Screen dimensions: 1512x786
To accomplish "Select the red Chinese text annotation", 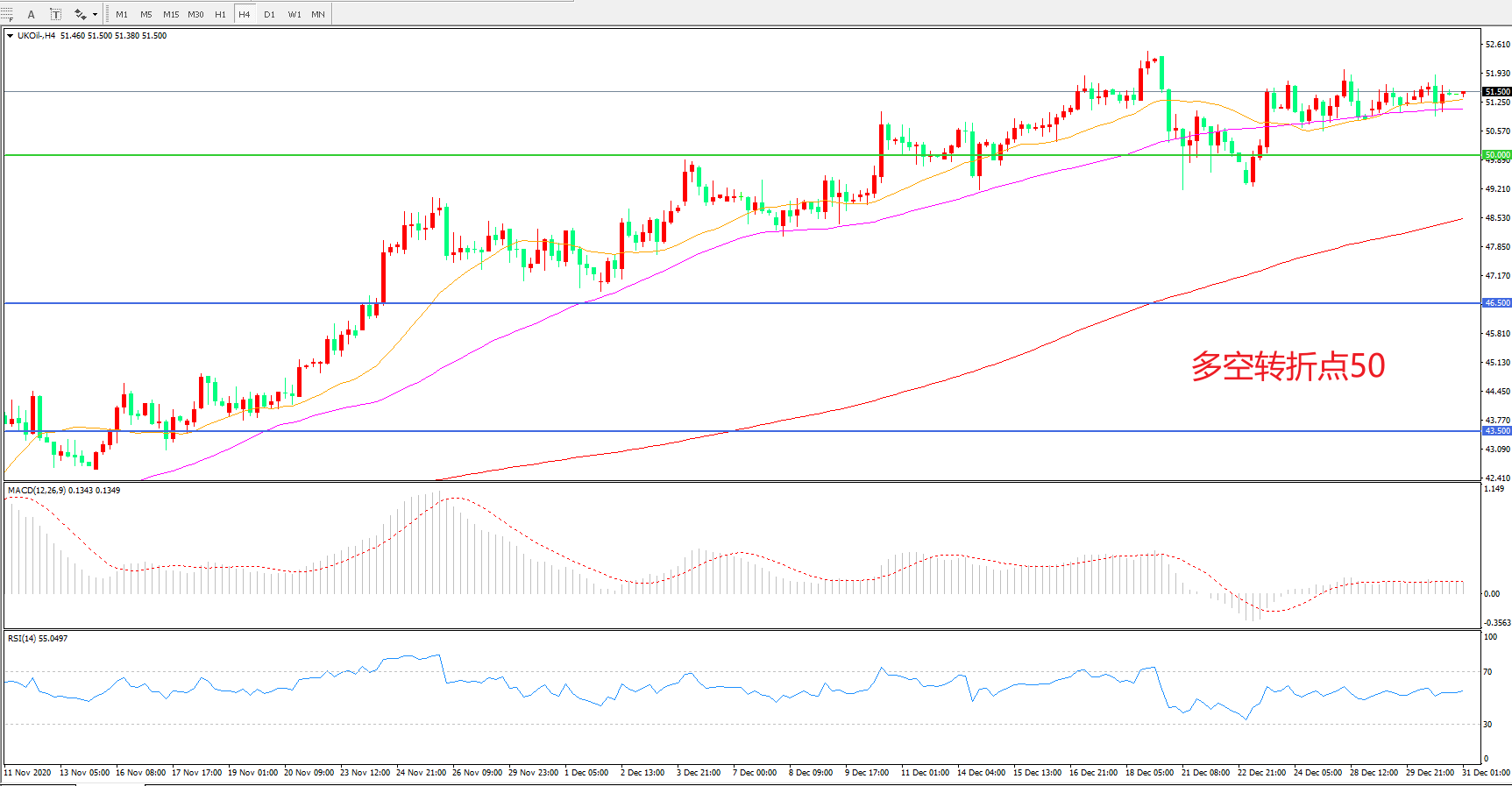I will (x=1287, y=366).
